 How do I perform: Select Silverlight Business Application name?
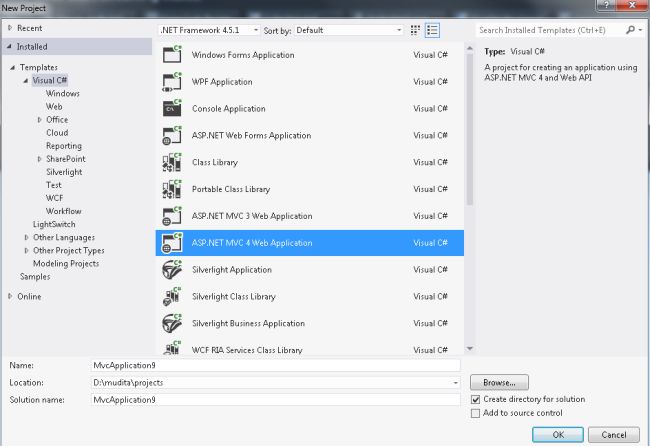[x=248, y=323]
